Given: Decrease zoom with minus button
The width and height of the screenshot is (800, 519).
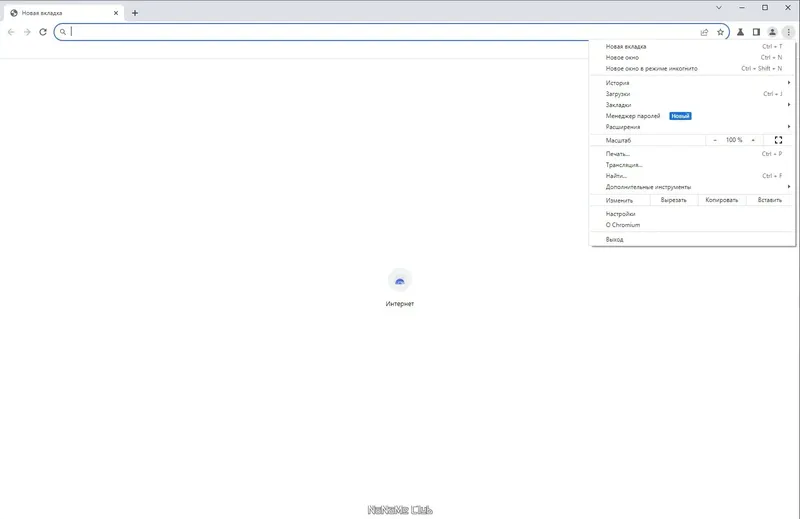Looking at the screenshot, I should [x=714, y=140].
